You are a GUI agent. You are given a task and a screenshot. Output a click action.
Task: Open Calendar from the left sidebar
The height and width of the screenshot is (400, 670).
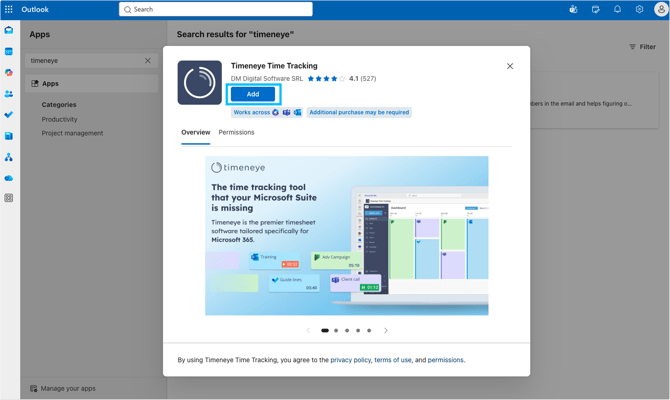coord(9,52)
